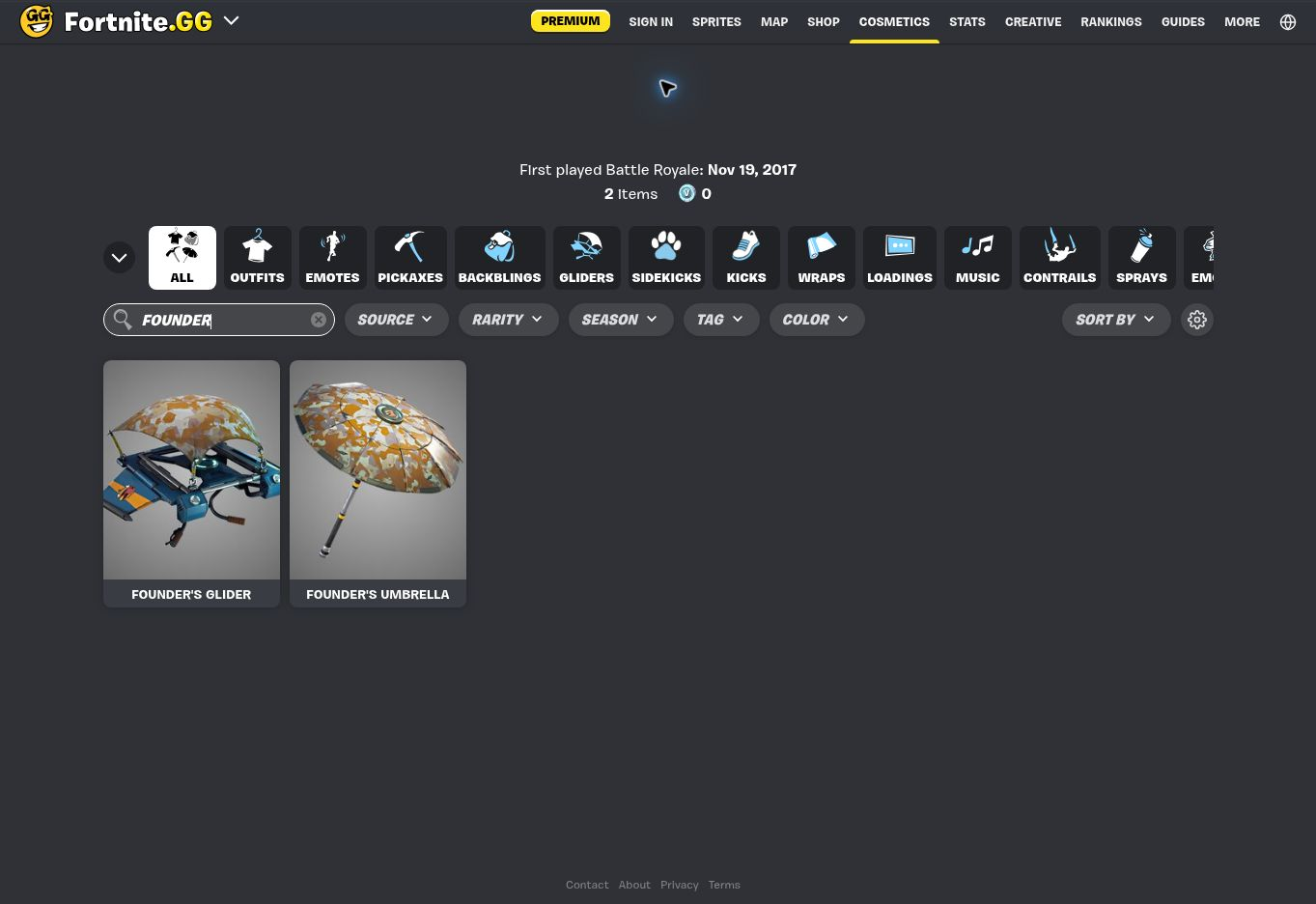Open the Rarity filter dropdown
This screenshot has height=904, width=1316.
point(509,320)
